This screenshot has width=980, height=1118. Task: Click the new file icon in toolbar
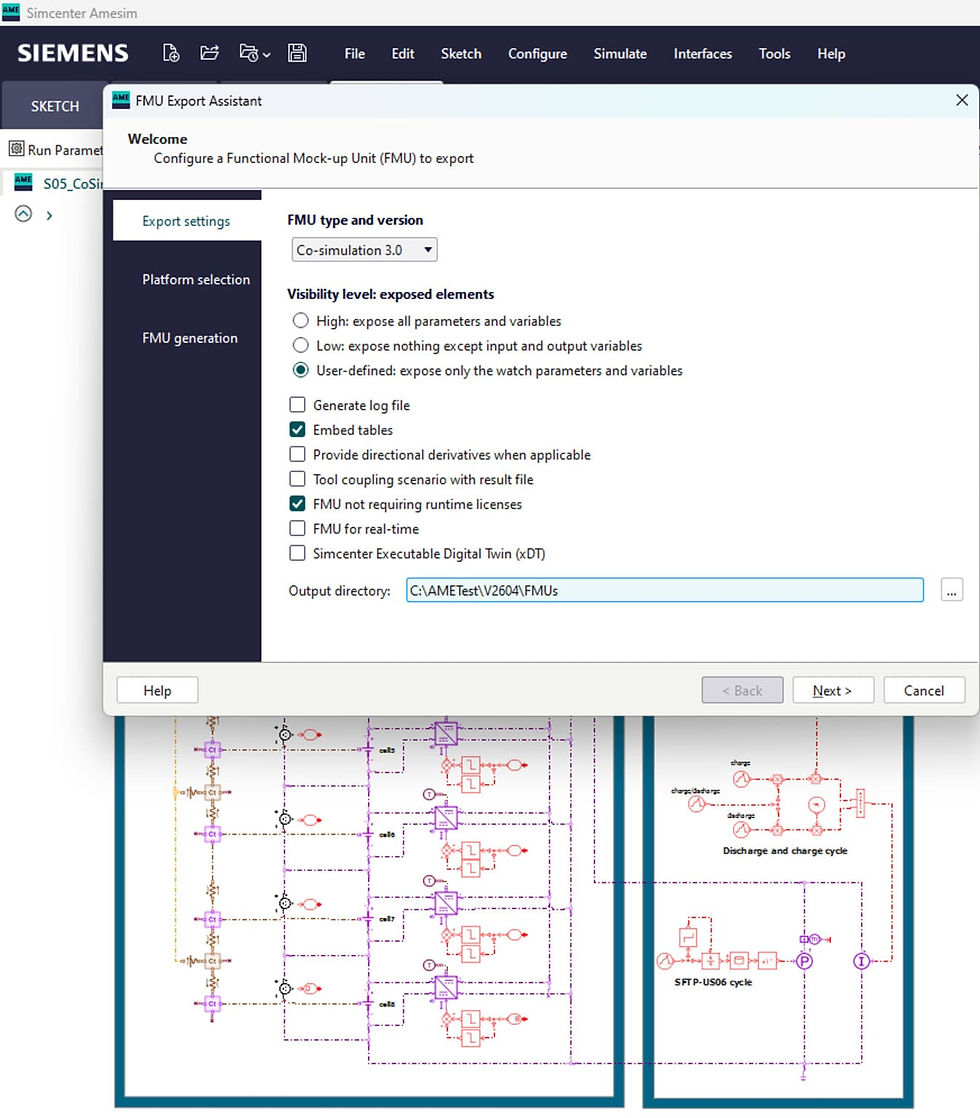170,53
